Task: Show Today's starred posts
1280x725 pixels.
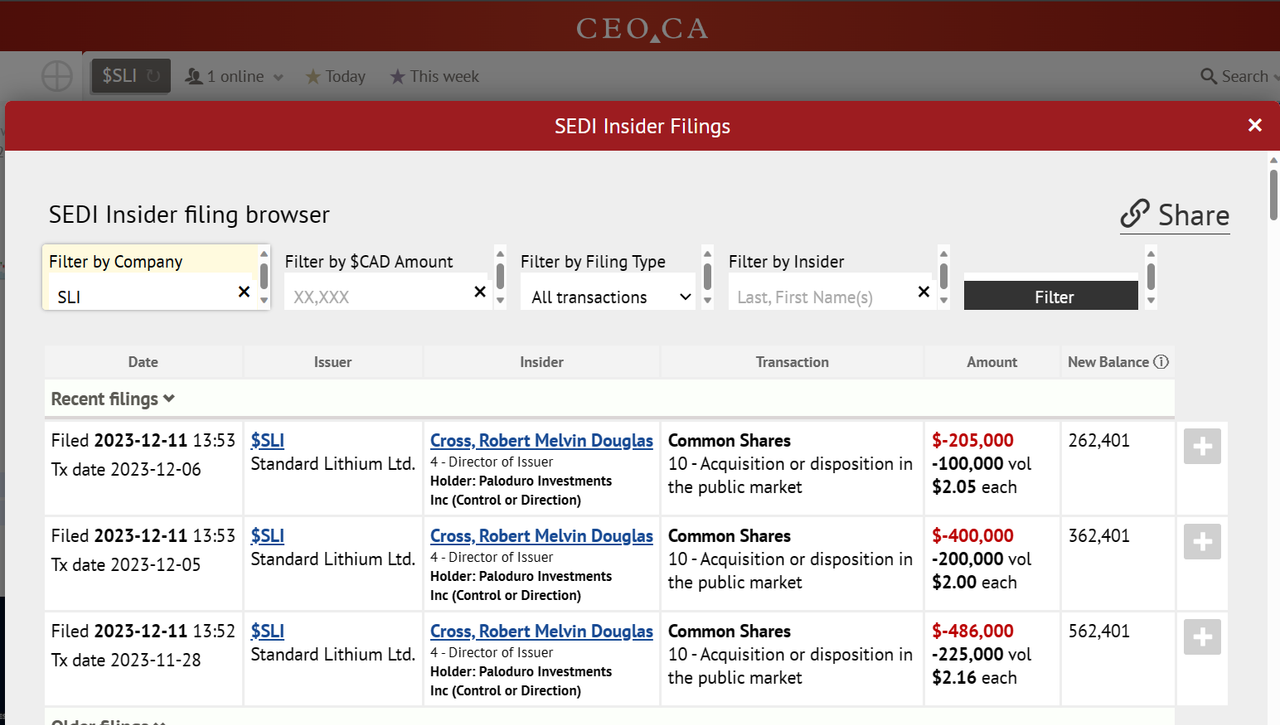Action: click(x=335, y=76)
